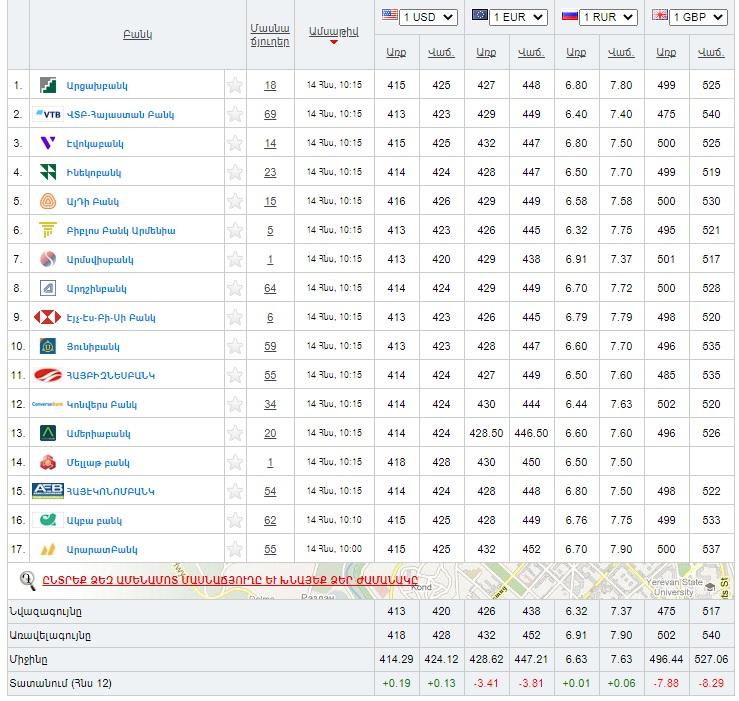This screenshot has height=701, width=739.
Task: Toggle favorite star for Unibank row
Action: pyautogui.click(x=235, y=347)
